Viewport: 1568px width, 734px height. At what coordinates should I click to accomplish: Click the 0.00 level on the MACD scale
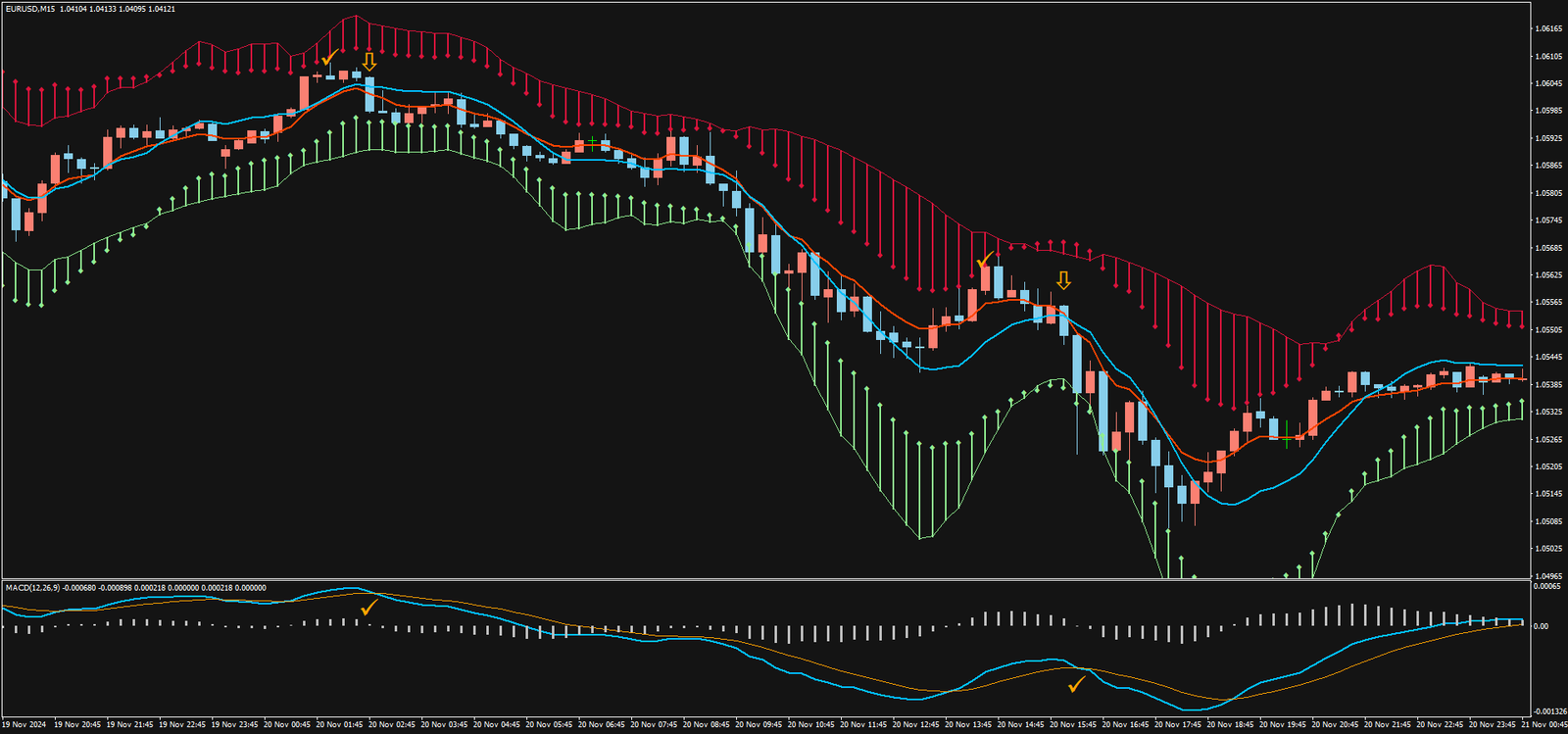[x=1543, y=626]
